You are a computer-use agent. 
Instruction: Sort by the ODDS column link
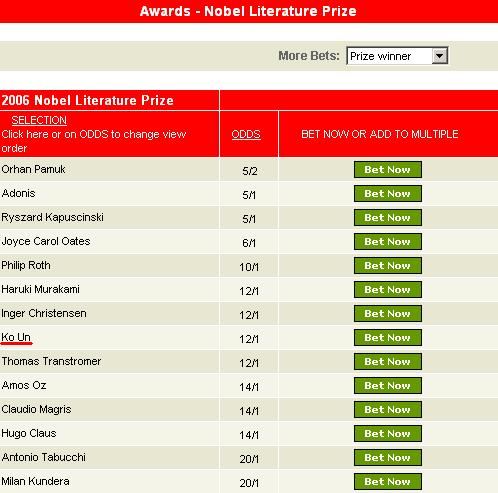tap(246, 134)
